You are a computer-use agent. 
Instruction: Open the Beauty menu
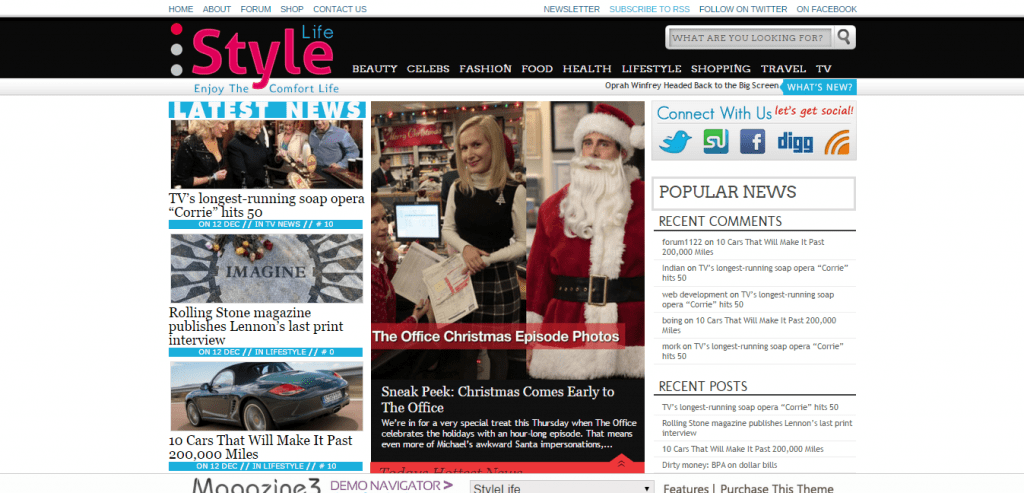(x=375, y=69)
